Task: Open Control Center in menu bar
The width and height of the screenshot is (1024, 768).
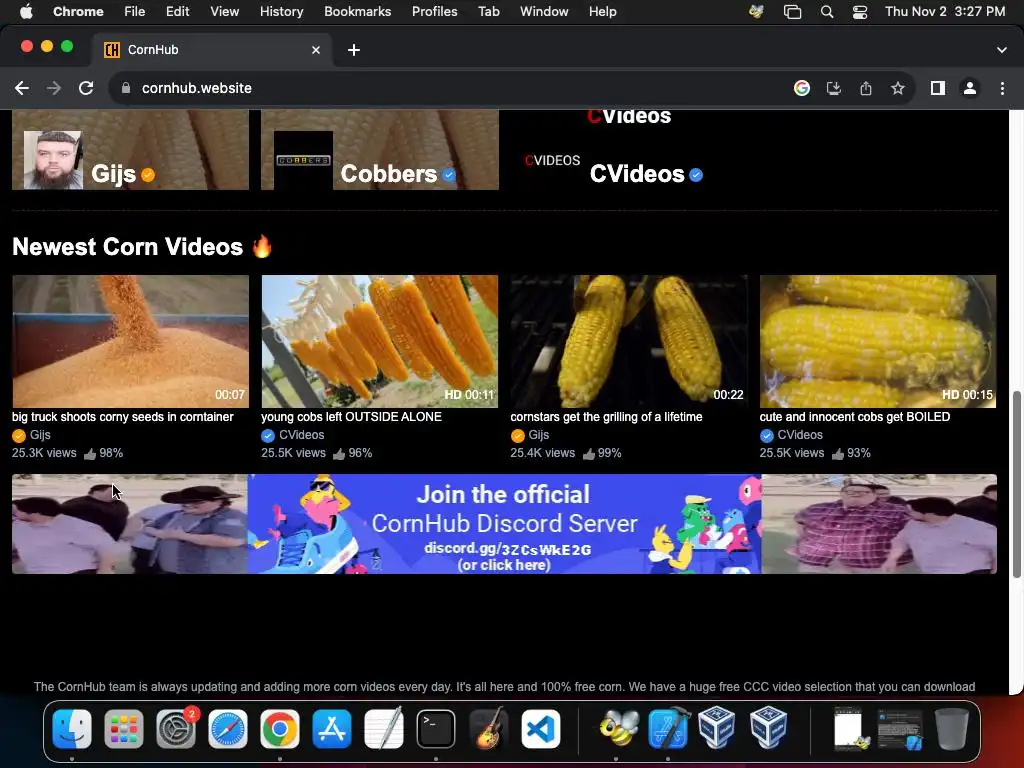Action: coord(860,12)
